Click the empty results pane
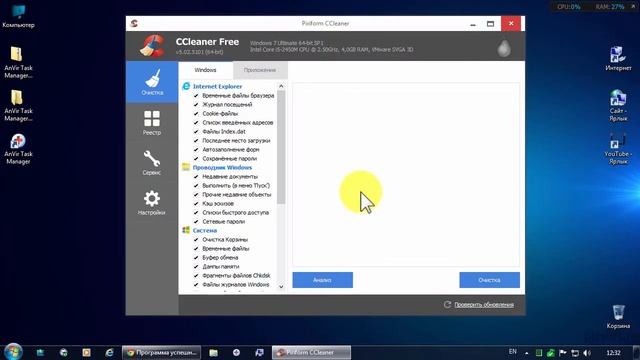 pyautogui.click(x=406, y=174)
